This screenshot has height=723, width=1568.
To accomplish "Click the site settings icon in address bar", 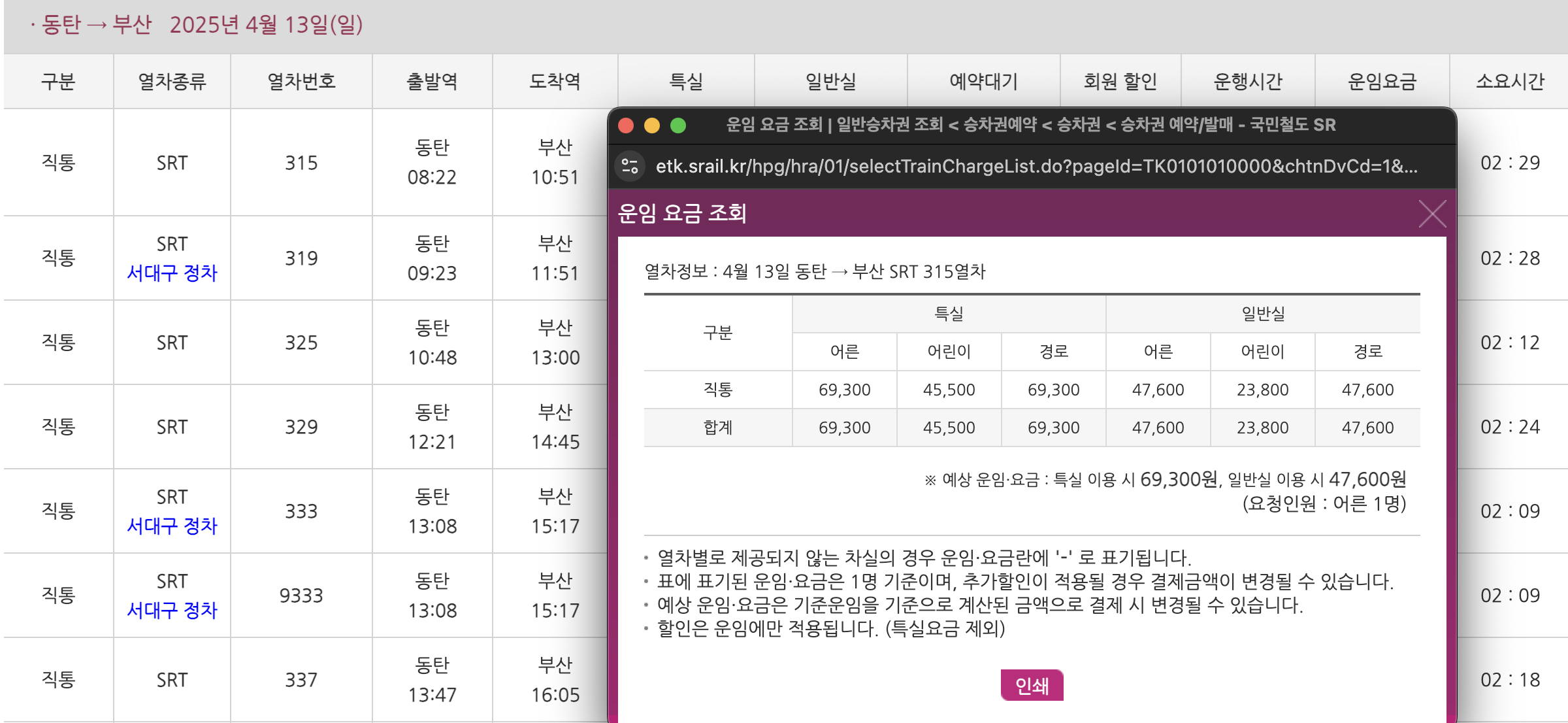I will pyautogui.click(x=630, y=166).
